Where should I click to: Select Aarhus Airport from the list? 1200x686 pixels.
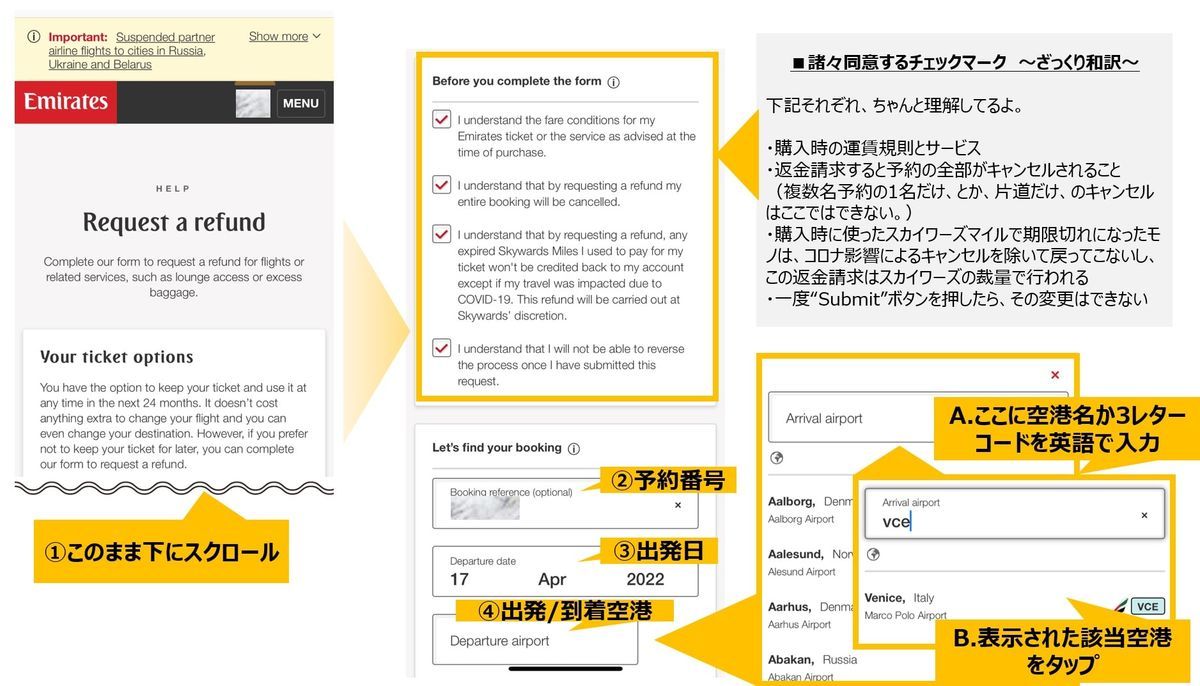click(x=810, y=614)
